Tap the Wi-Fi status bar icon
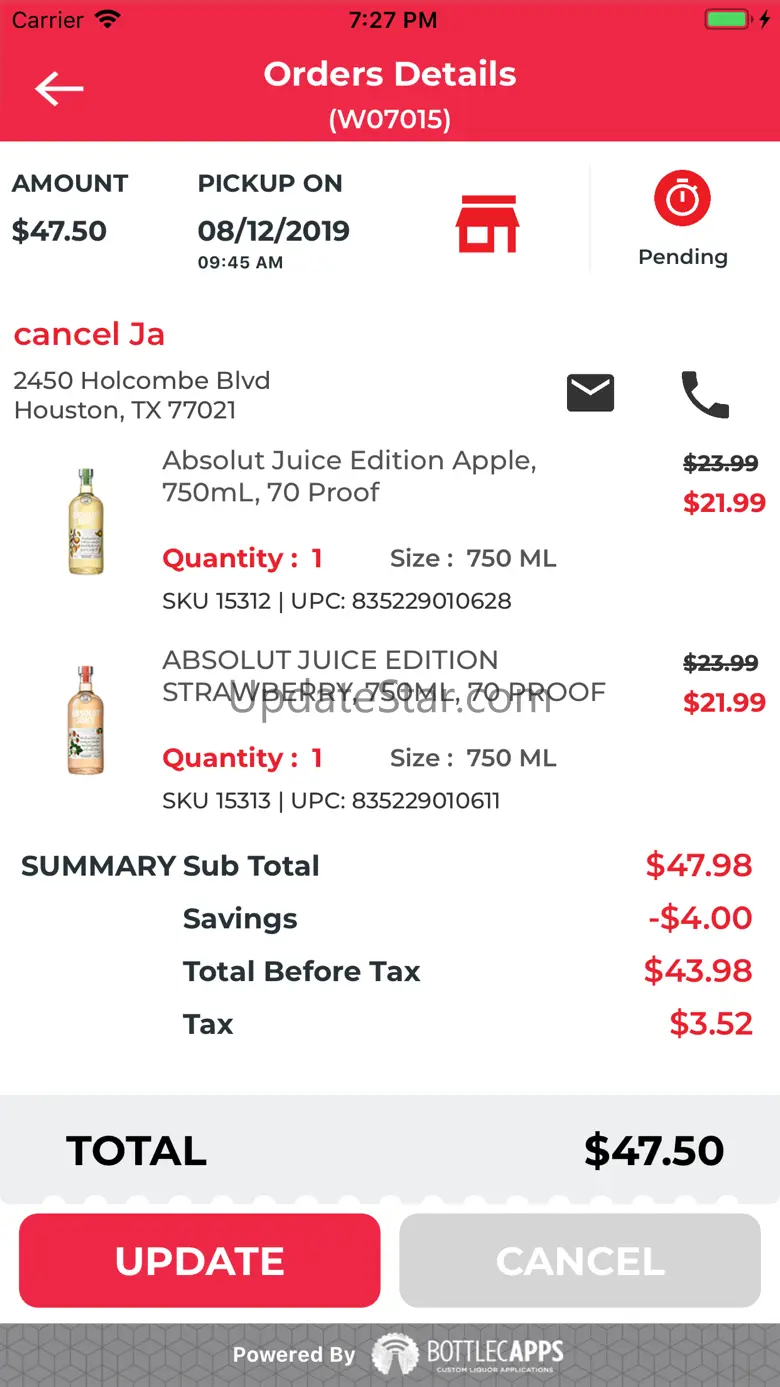This screenshot has width=780, height=1387. click(x=107, y=19)
